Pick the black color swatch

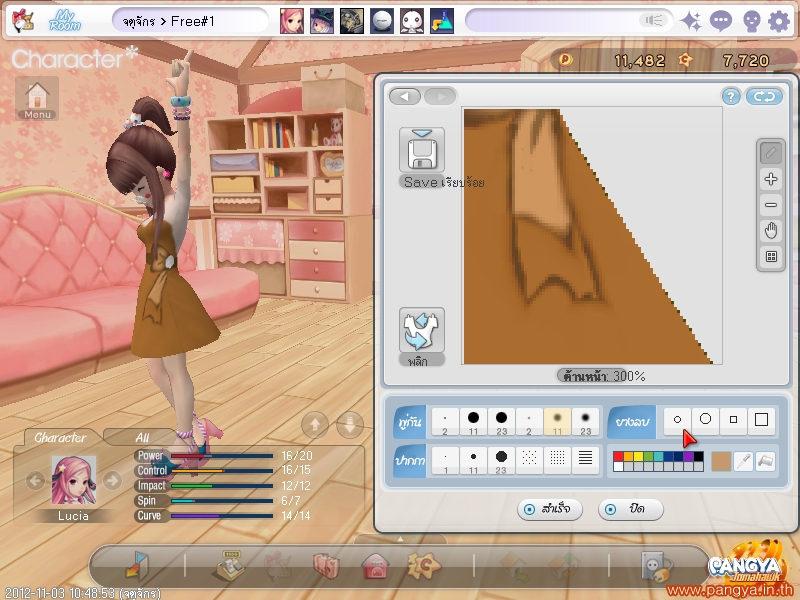(698, 456)
